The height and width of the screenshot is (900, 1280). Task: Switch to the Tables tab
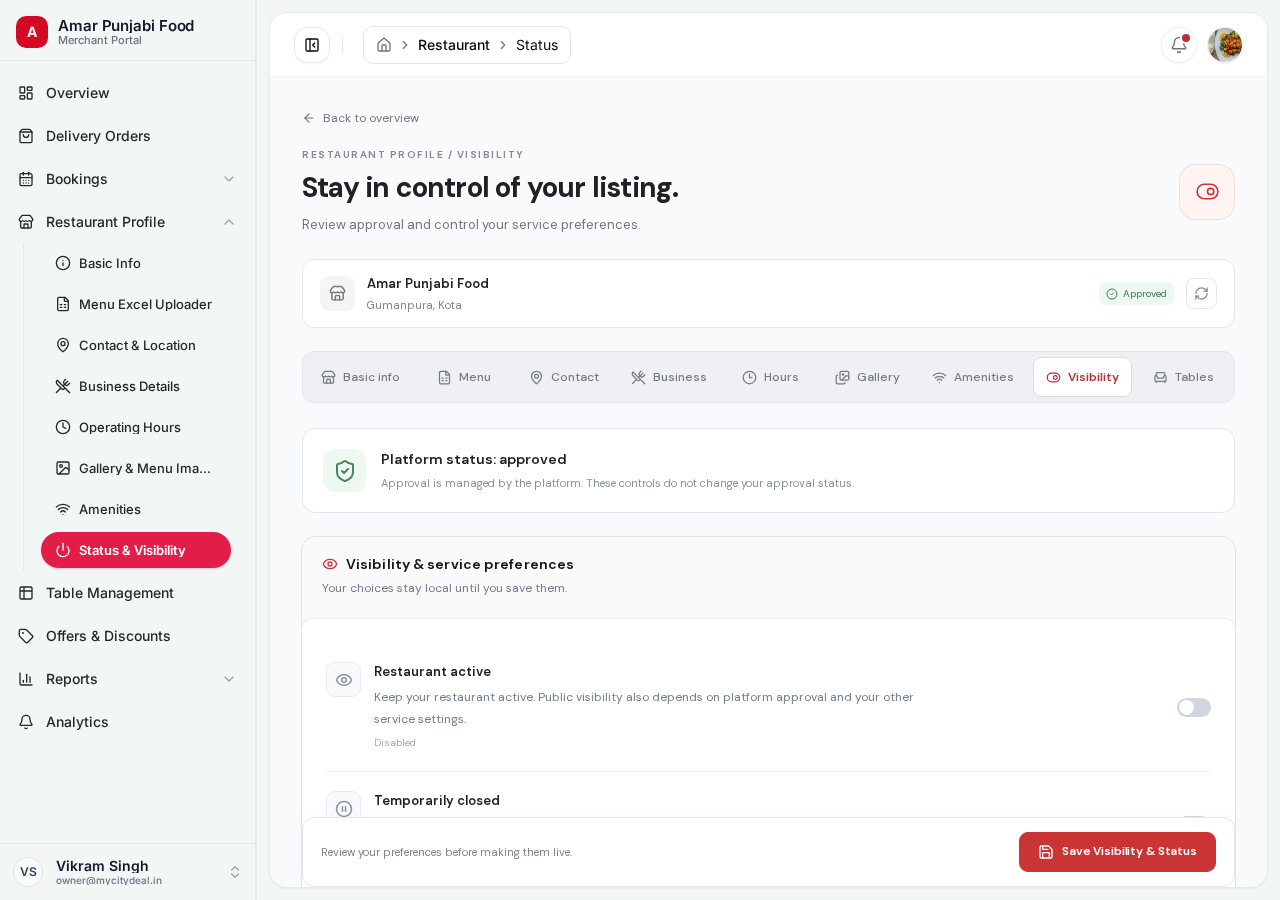[1184, 377]
